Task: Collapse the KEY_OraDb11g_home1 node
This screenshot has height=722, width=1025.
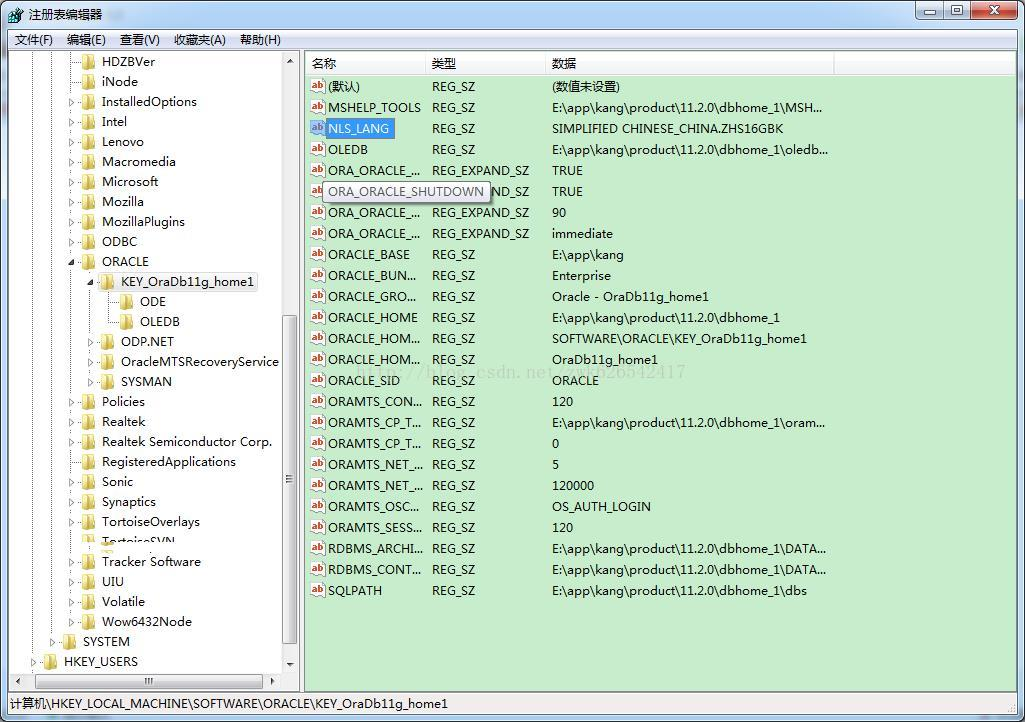Action: [90, 283]
